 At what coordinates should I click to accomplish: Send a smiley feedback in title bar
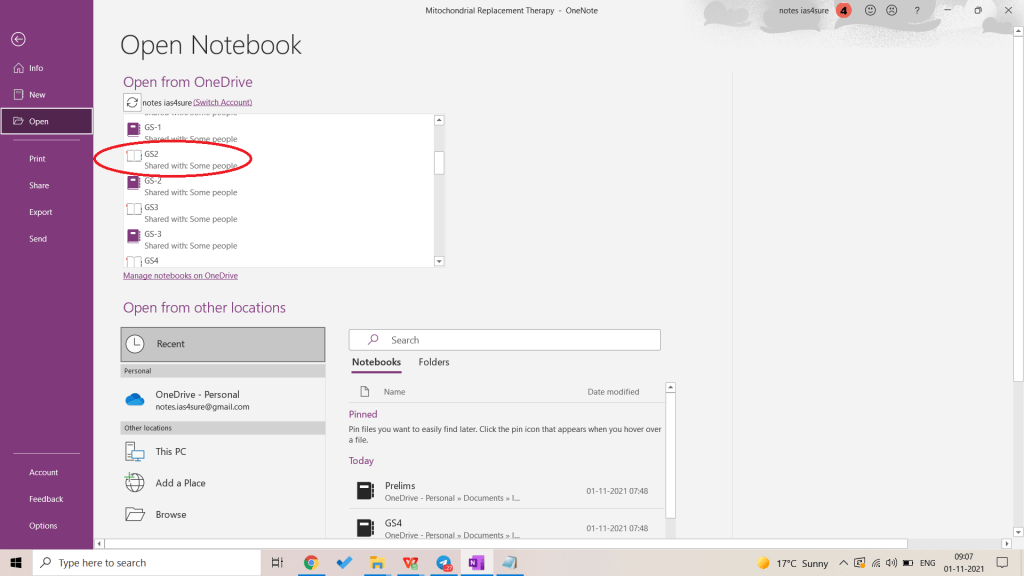869,10
